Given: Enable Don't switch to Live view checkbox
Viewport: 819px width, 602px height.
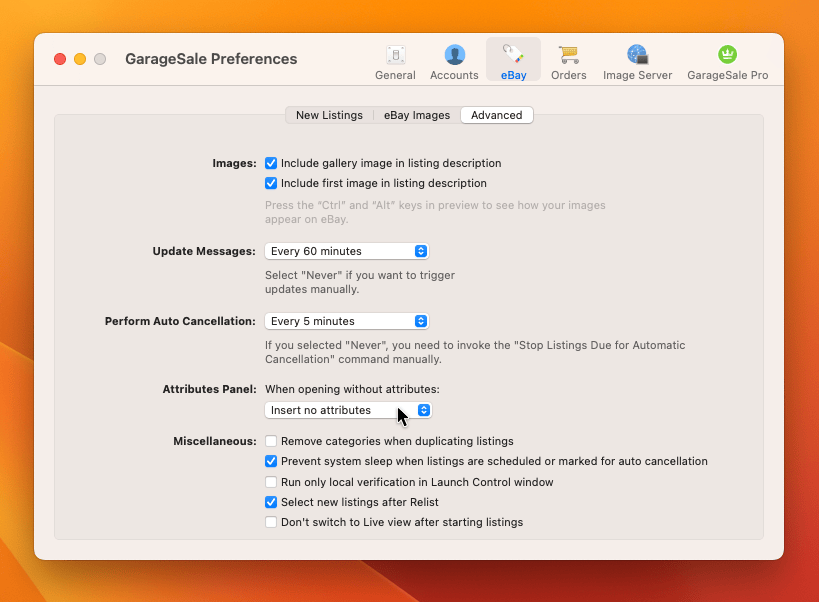Looking at the screenshot, I should tap(271, 522).
